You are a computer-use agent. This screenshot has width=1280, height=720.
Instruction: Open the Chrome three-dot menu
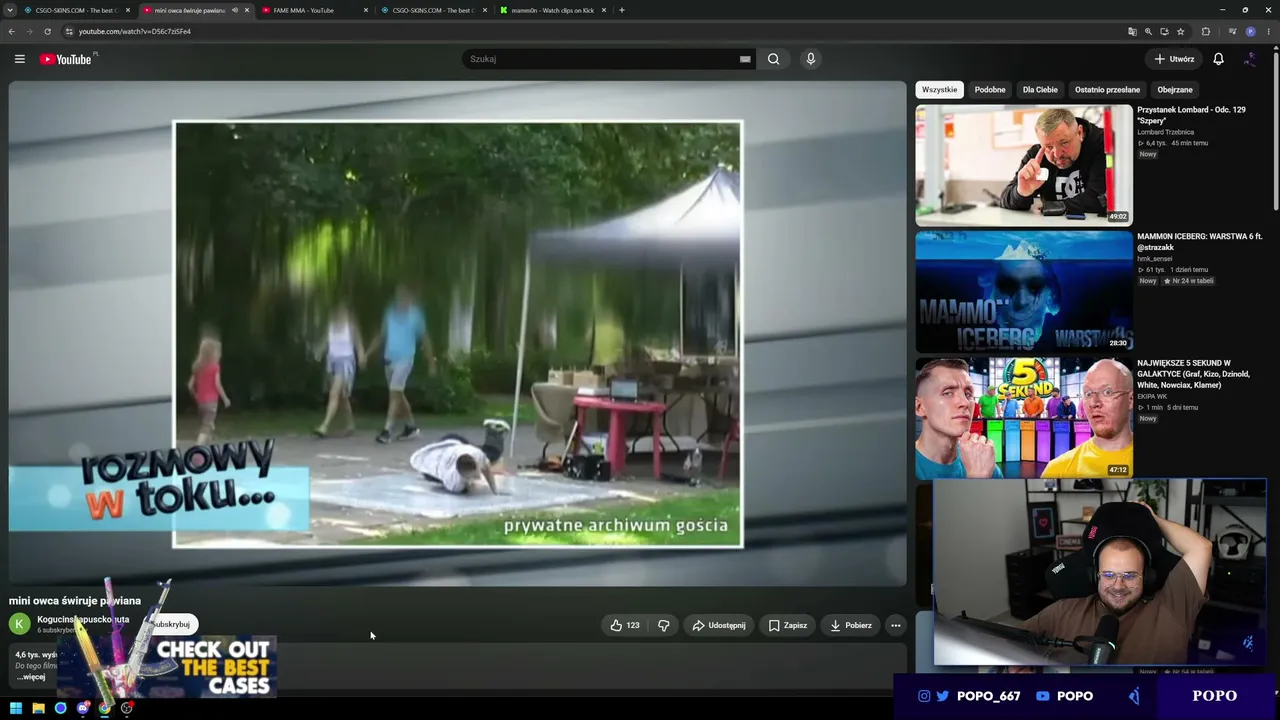pyautogui.click(x=1269, y=31)
